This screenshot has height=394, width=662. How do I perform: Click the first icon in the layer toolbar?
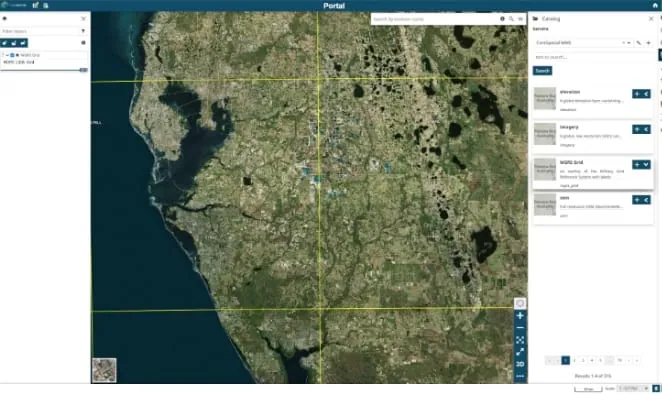coord(5,43)
